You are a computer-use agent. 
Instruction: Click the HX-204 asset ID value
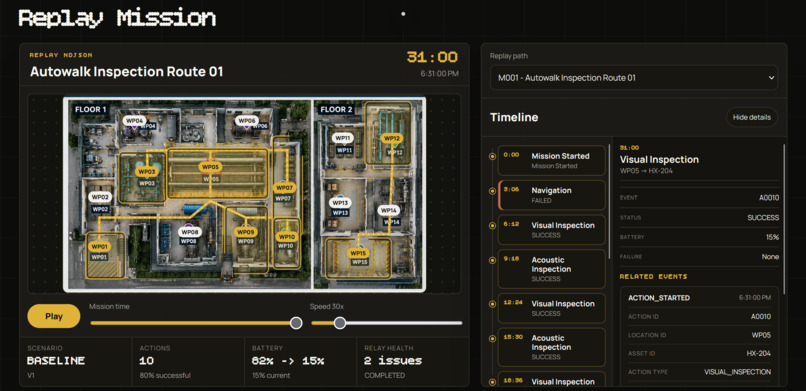759,353
